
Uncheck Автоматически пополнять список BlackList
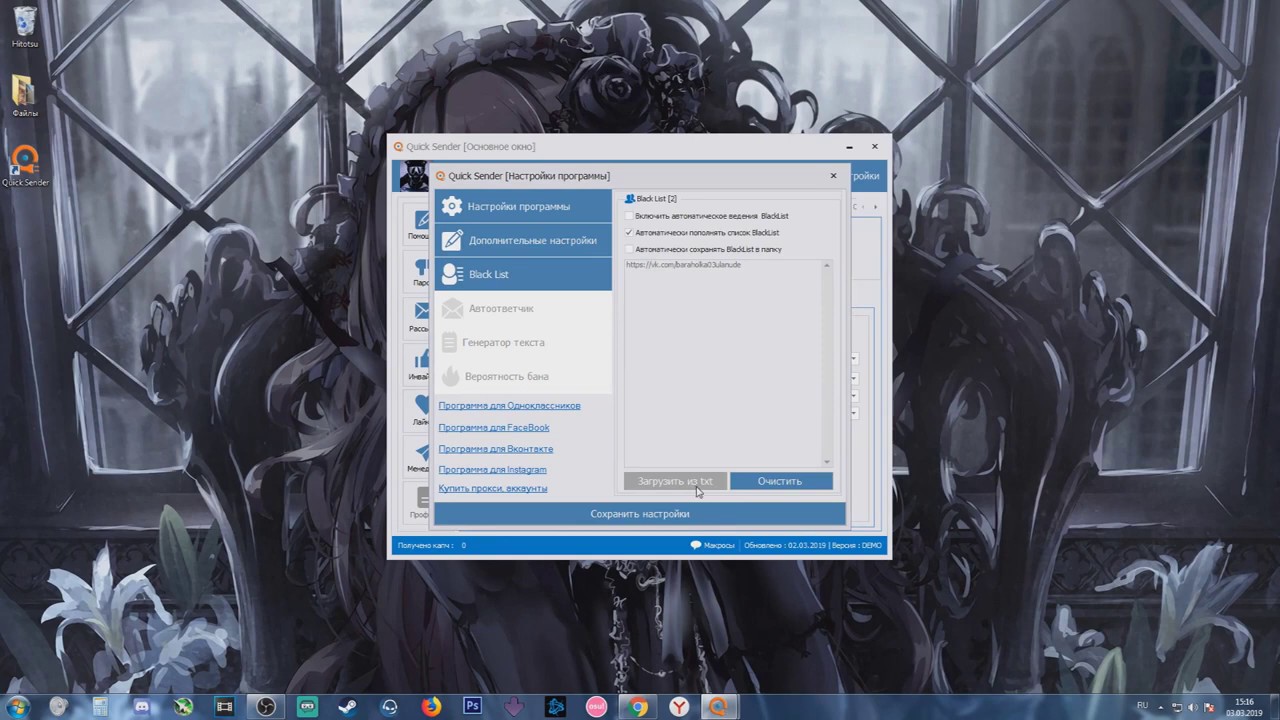(x=629, y=233)
